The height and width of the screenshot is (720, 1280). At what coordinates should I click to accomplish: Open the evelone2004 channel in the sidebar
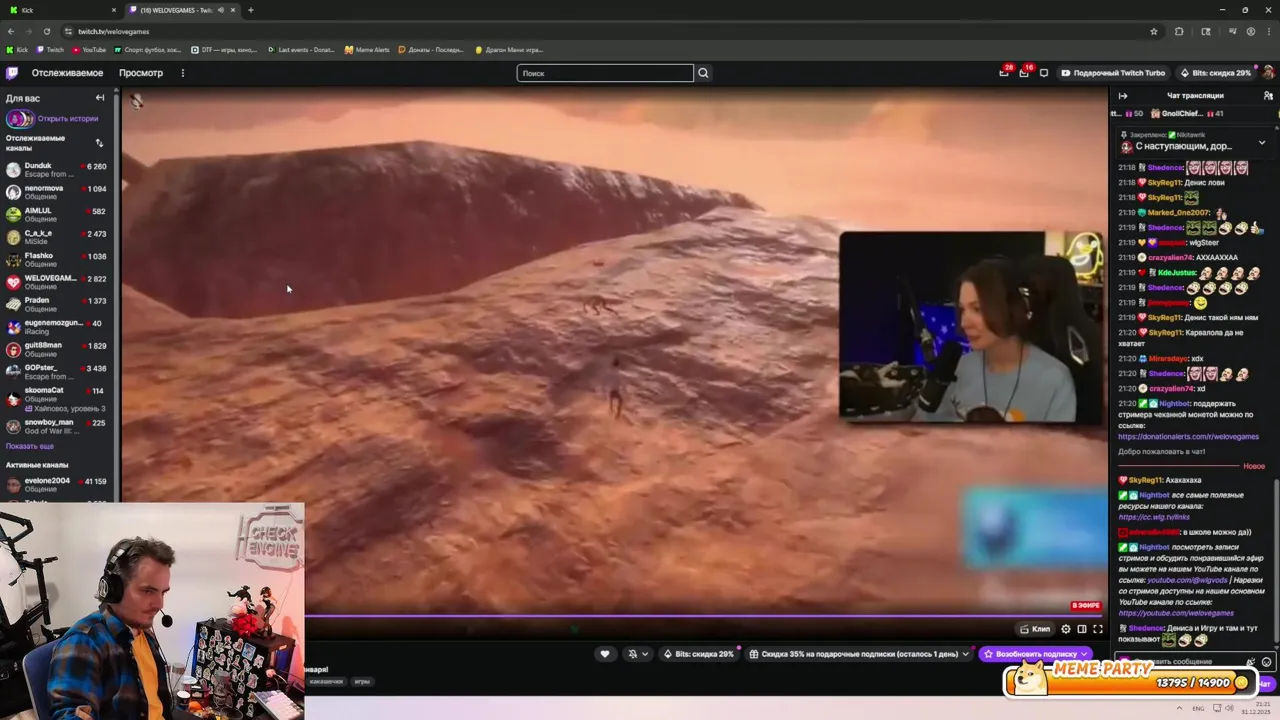pyautogui.click(x=58, y=484)
